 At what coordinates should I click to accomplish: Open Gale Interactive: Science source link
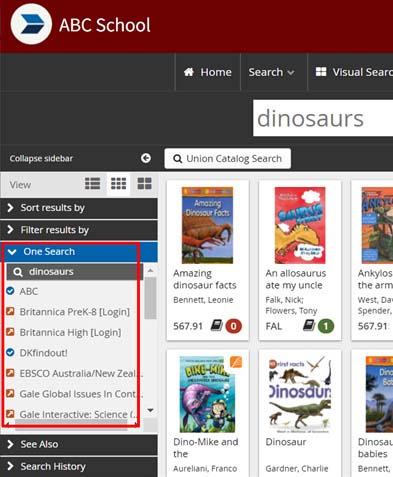pyautogui.click(x=79, y=414)
